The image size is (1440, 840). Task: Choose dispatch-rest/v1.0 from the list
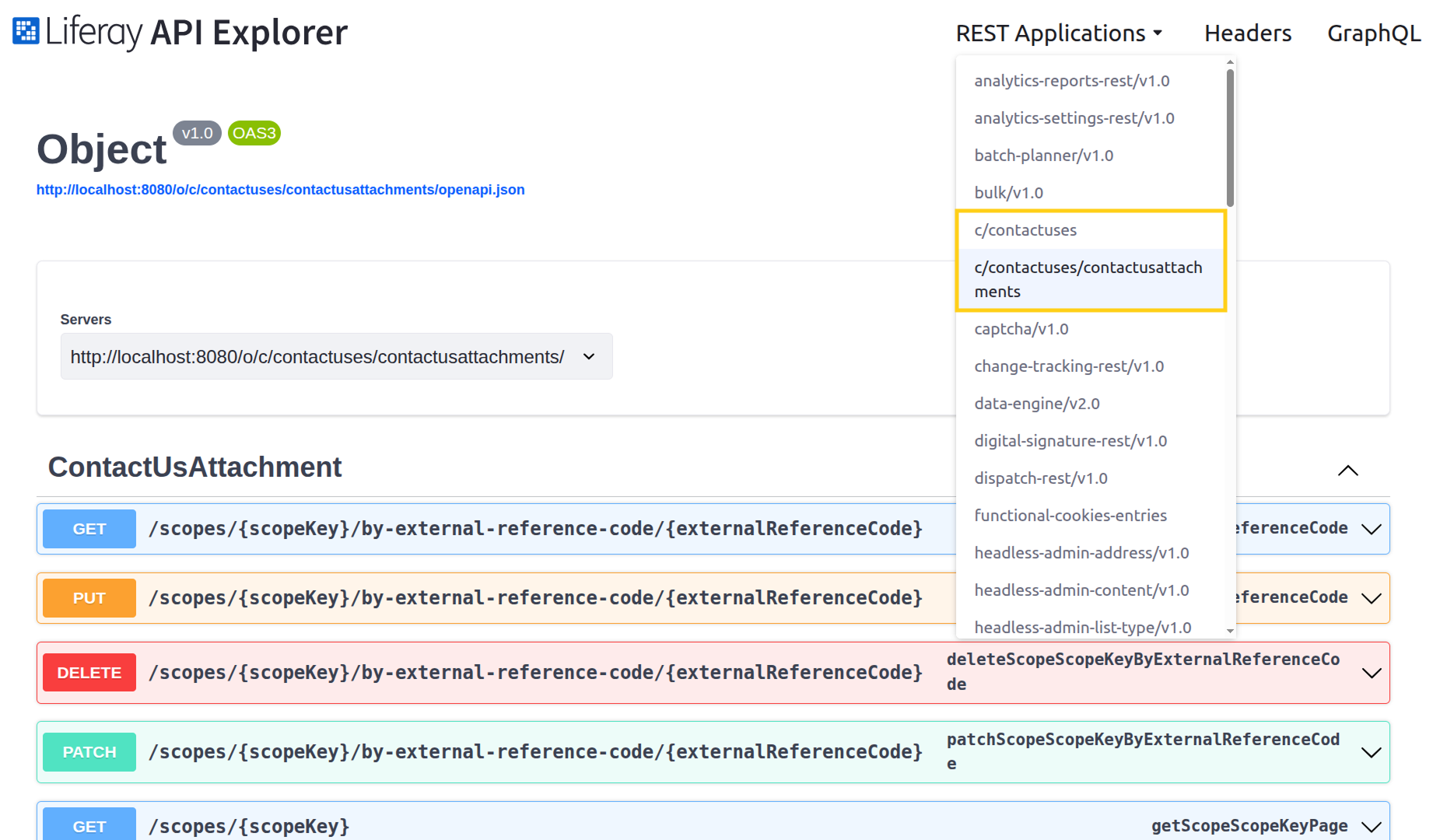tap(1090, 478)
